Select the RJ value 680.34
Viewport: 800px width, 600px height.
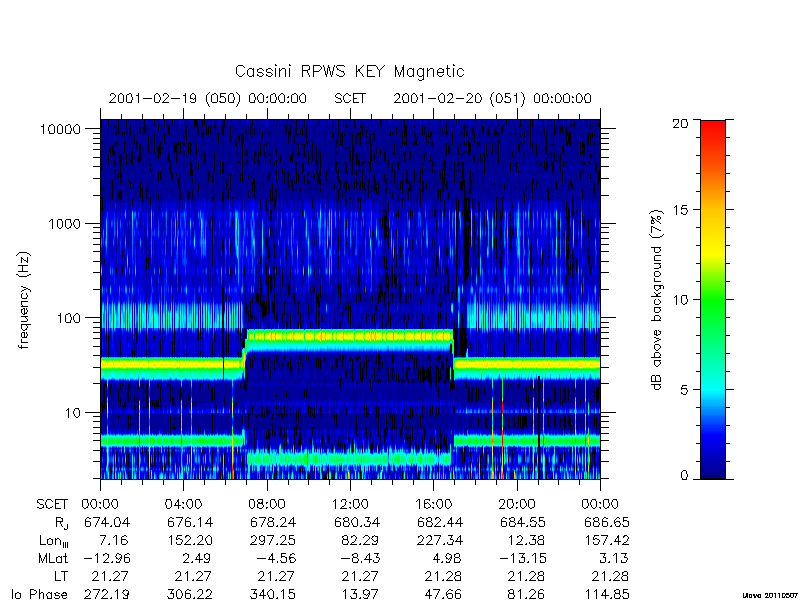(x=357, y=522)
